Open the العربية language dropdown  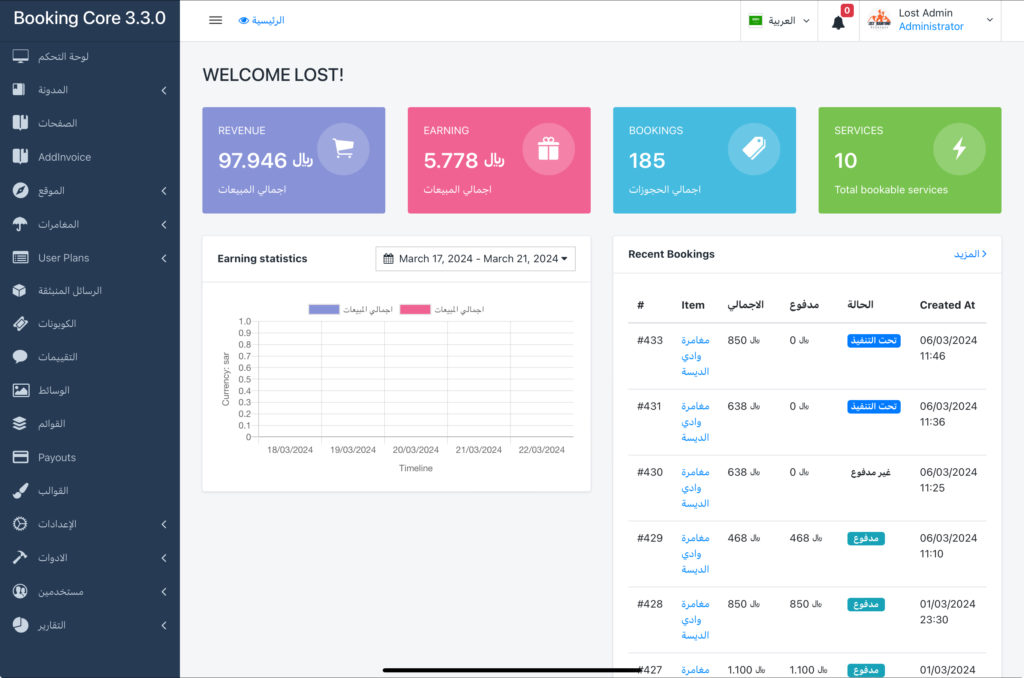point(779,20)
